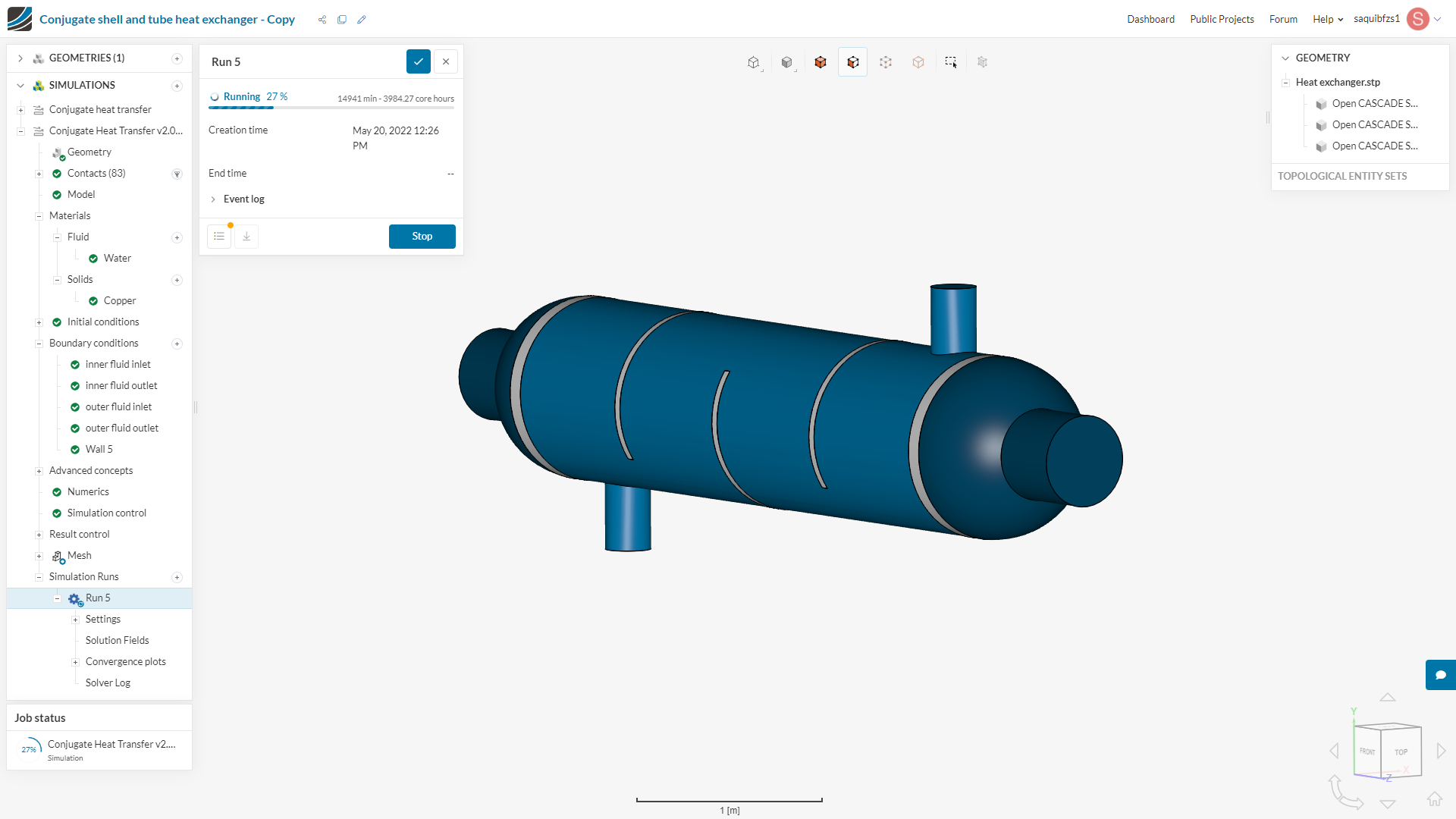Viewport: 1456px width, 819px height.
Task: Click the TOP face of orientation cube
Action: (x=1401, y=752)
